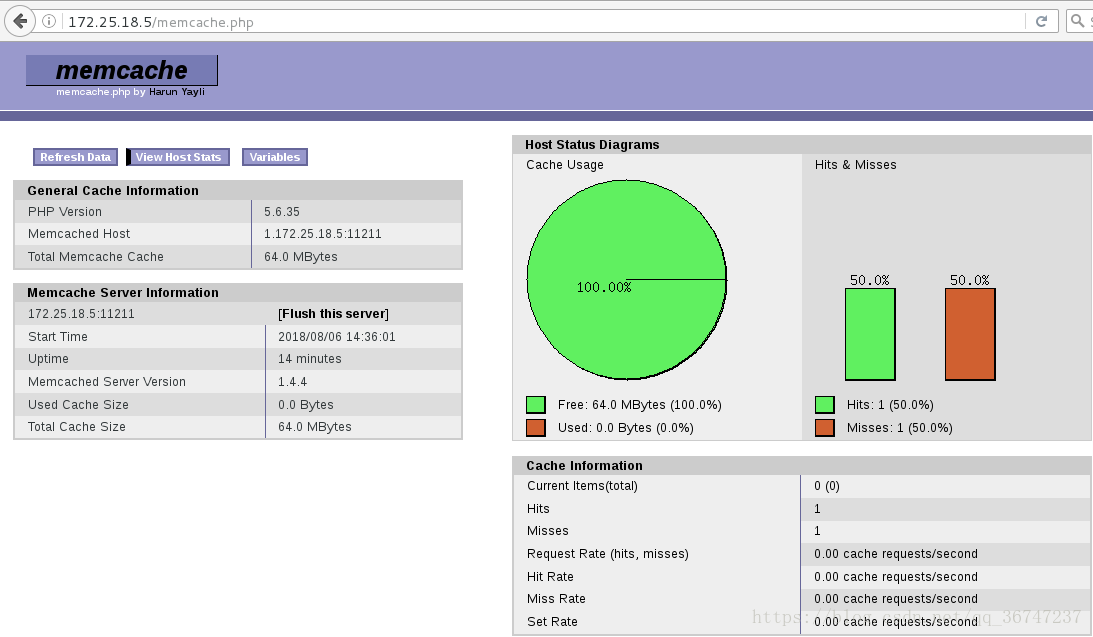
Task: Click Memcache Server Information header
Action: point(238,293)
